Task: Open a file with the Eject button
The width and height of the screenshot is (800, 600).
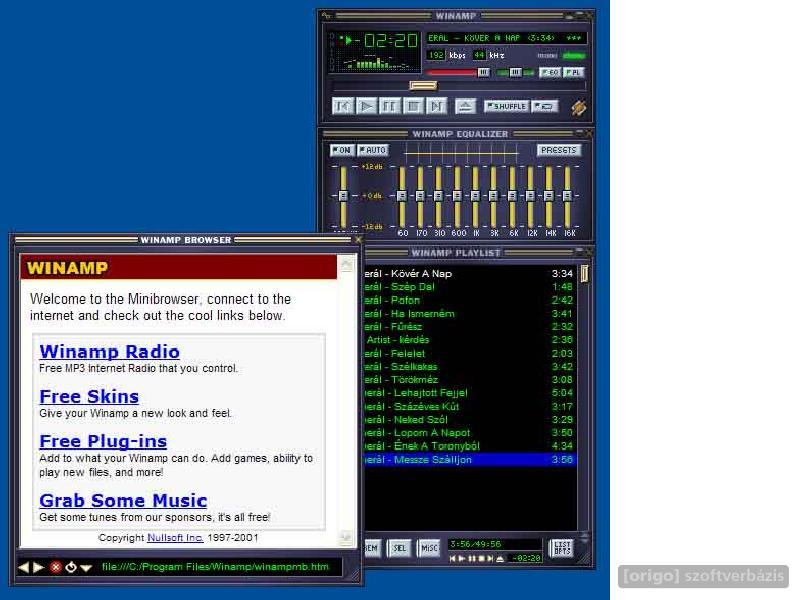Action: coord(465,106)
